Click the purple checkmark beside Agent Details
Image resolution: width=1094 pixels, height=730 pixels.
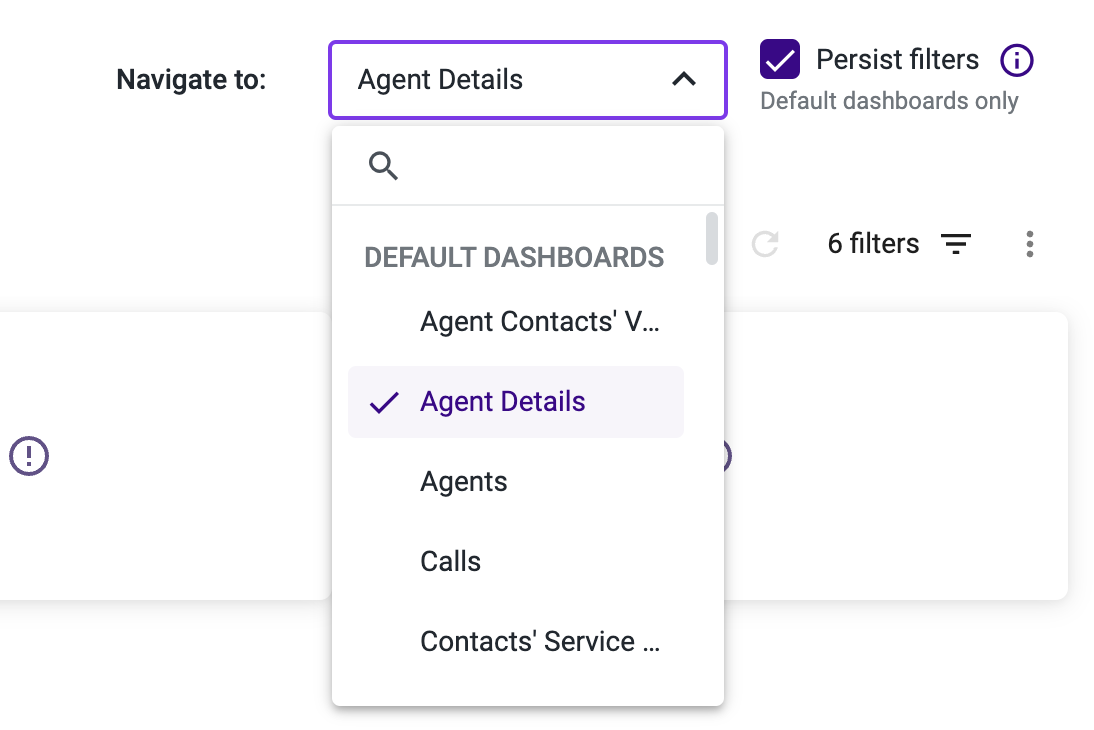tap(384, 402)
